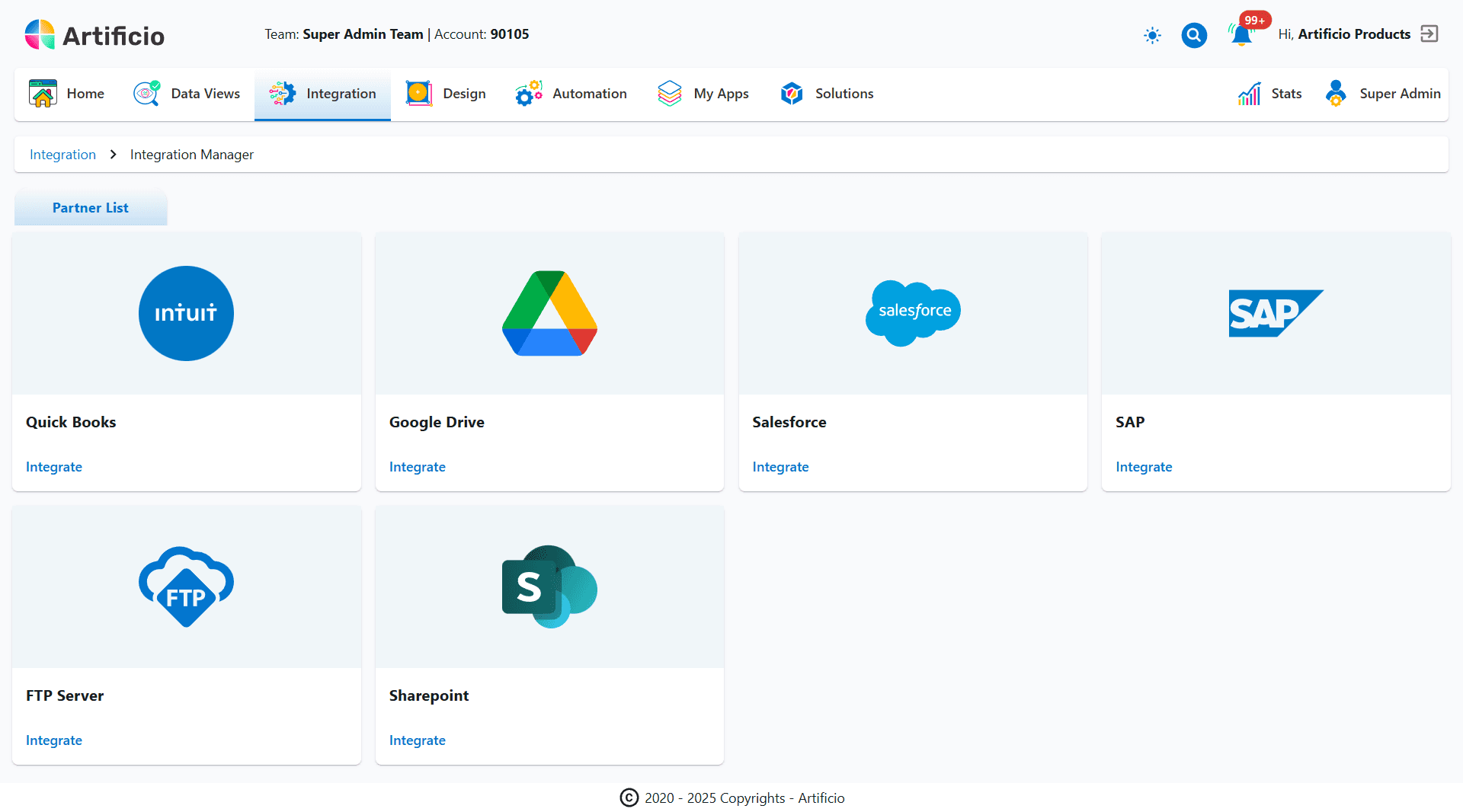
Task: Open the Data Views tab
Action: click(x=187, y=94)
